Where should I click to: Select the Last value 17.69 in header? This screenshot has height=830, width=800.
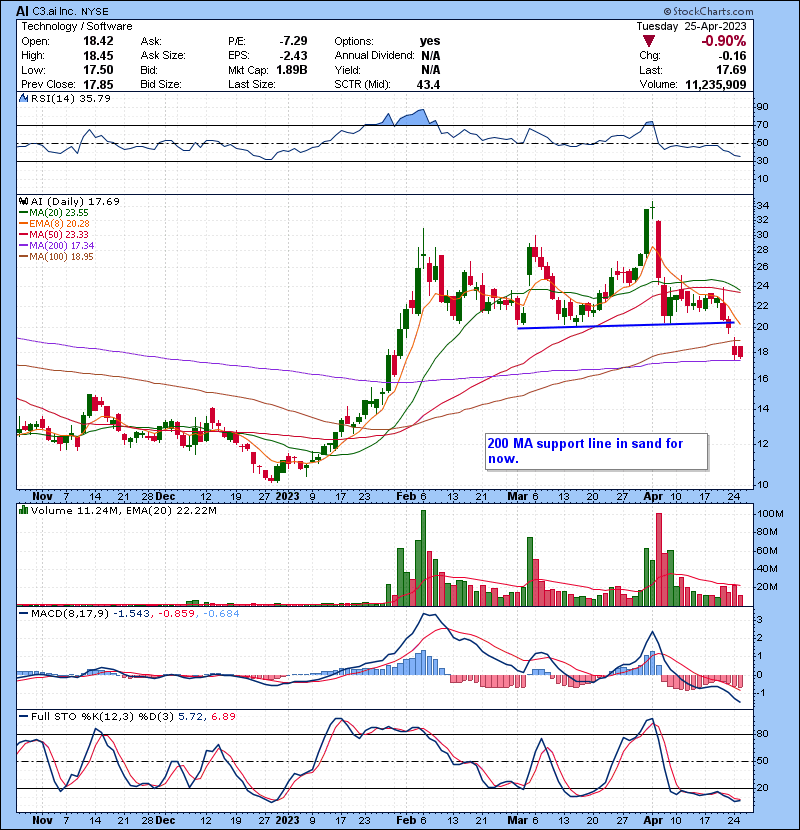pos(731,70)
